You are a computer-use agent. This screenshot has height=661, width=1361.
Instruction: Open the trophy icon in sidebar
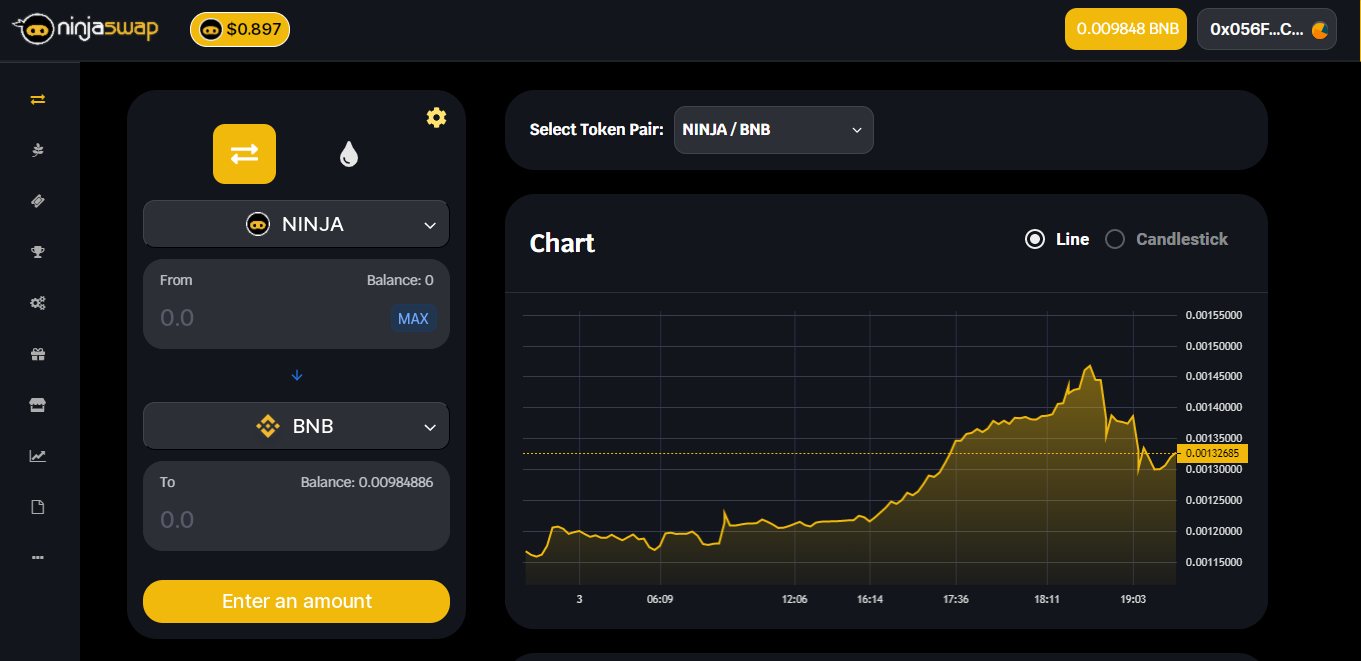38,252
